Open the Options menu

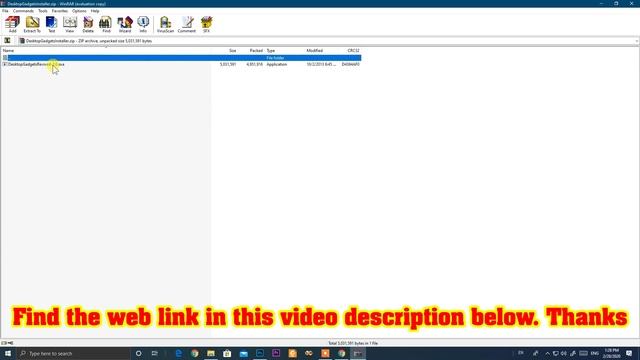coord(79,11)
